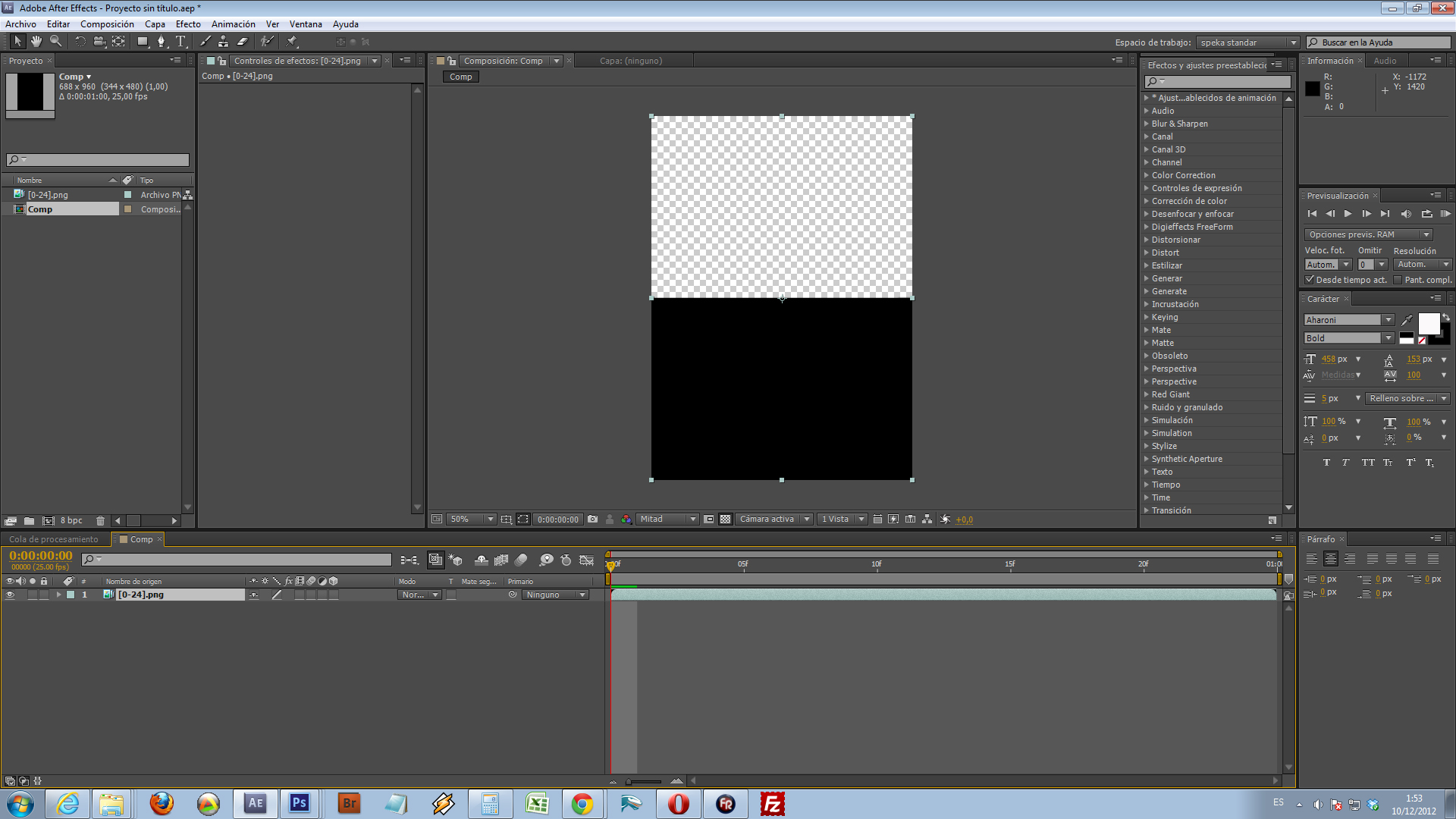Select the Eraser tool

click(x=243, y=42)
